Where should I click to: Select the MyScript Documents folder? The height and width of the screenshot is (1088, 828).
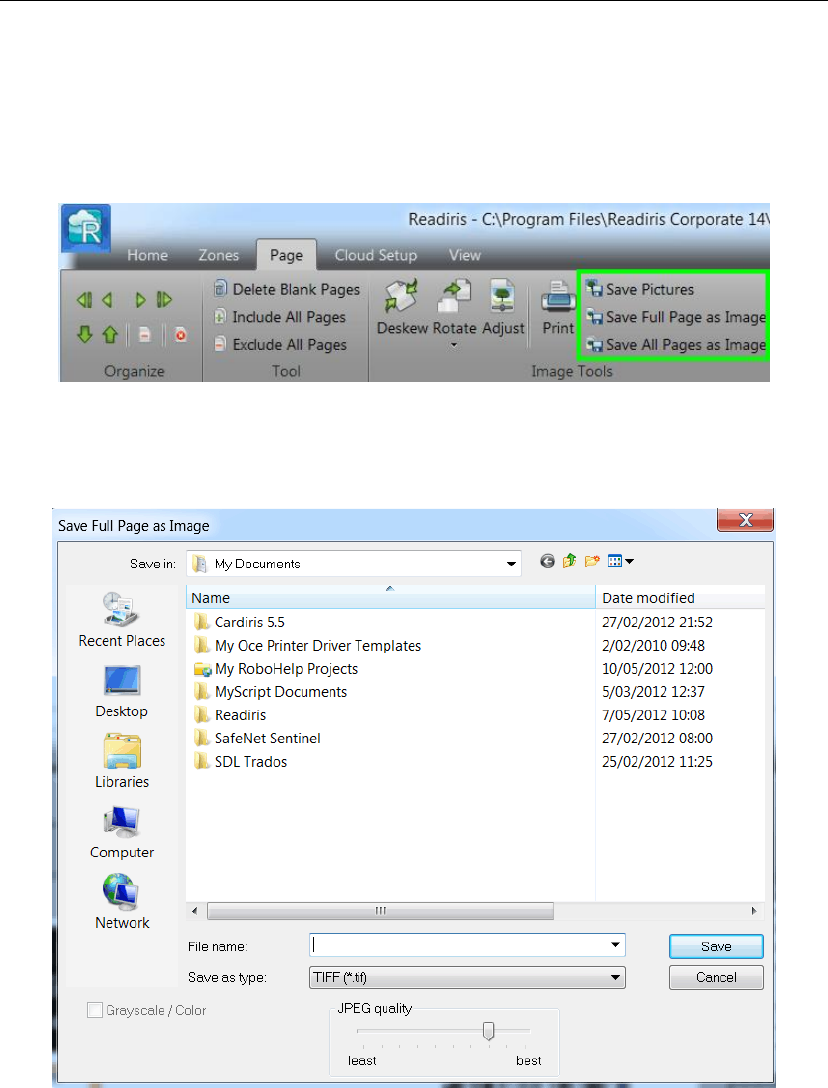point(271,692)
